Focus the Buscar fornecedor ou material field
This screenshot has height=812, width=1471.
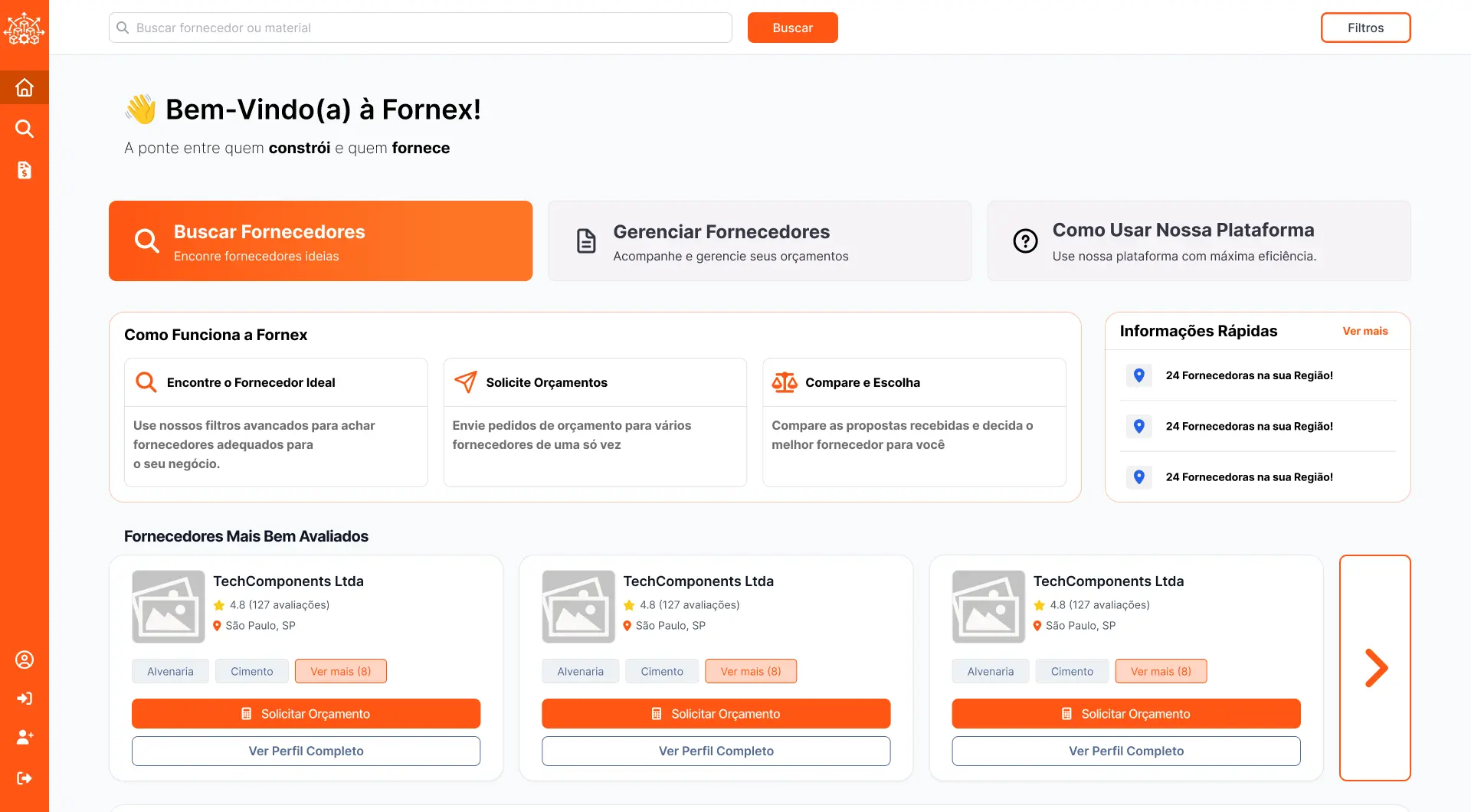pyautogui.click(x=420, y=28)
